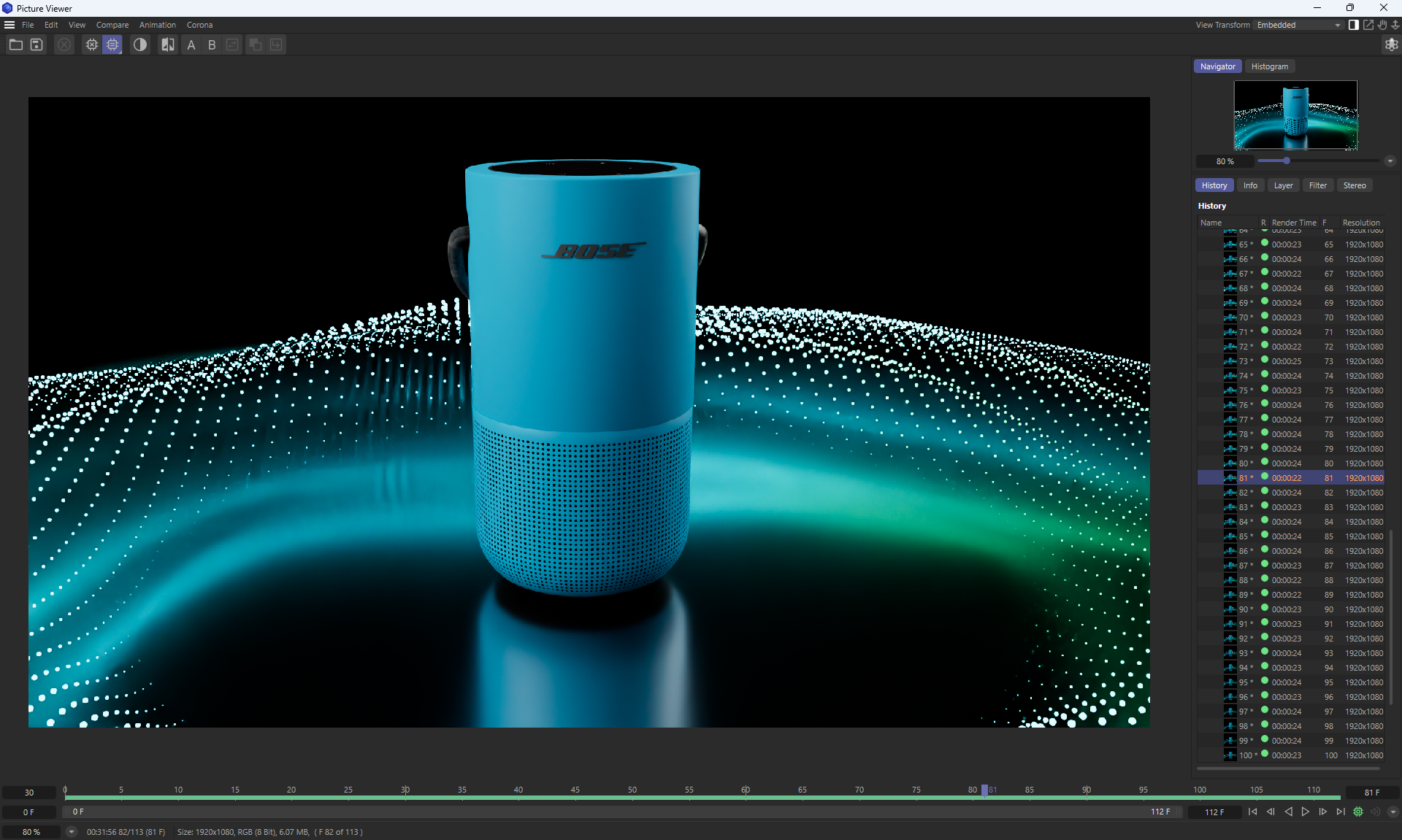
Task: Open playback options arrow beside speaker icon
Action: coord(1393,812)
